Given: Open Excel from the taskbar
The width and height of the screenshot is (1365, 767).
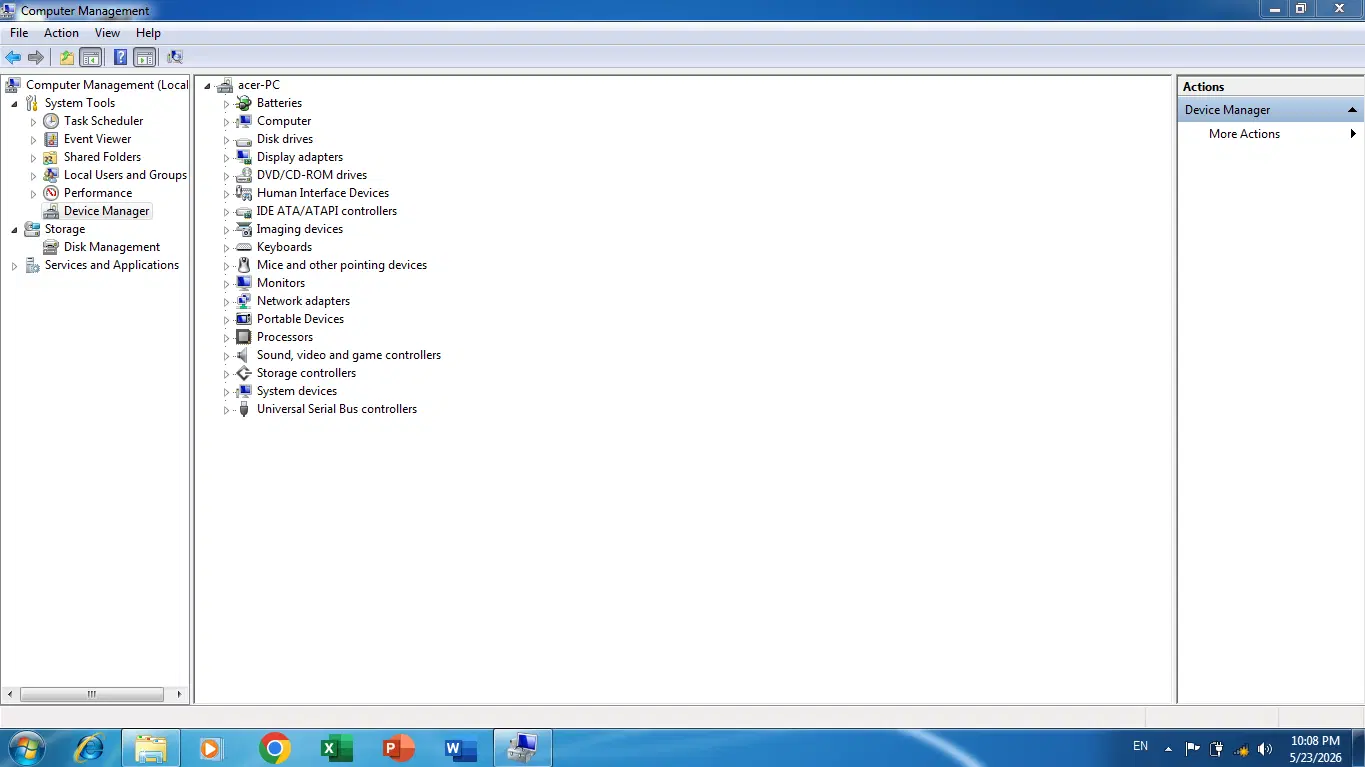Looking at the screenshot, I should pos(337,748).
